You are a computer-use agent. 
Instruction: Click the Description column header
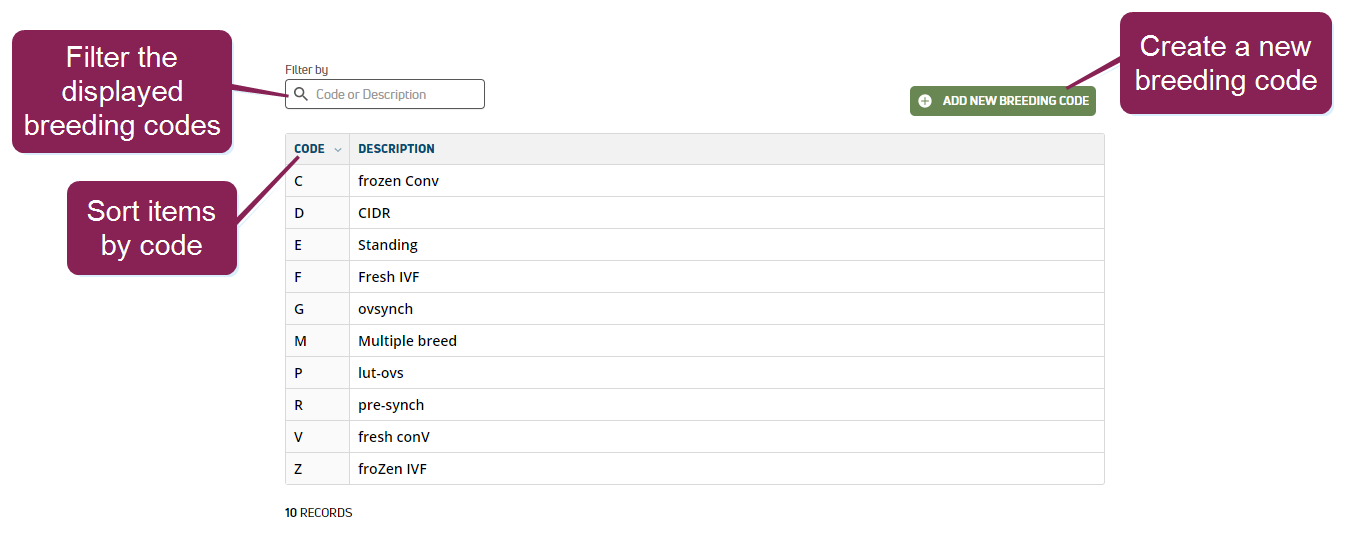point(396,149)
